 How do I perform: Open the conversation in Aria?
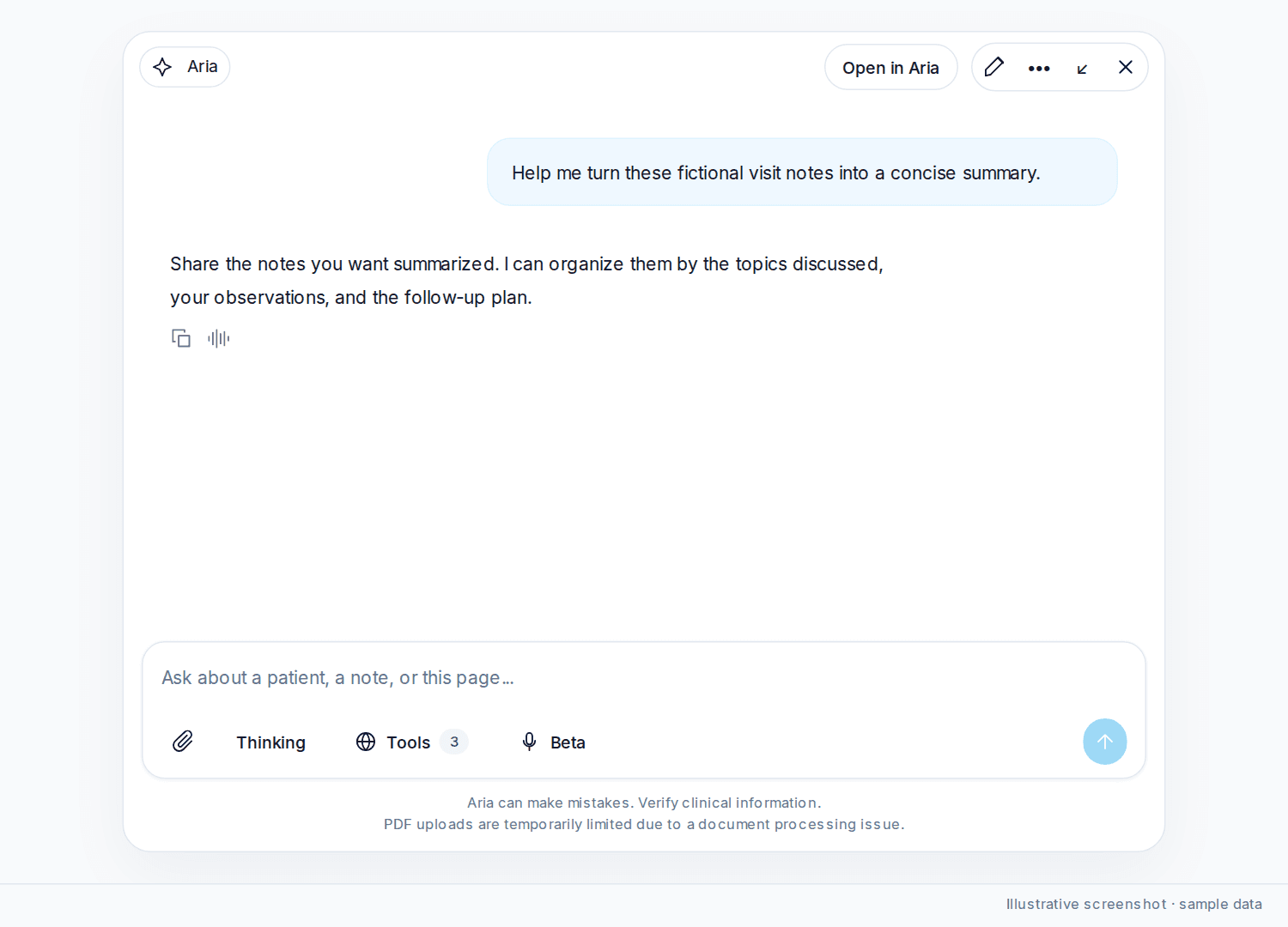coord(890,68)
